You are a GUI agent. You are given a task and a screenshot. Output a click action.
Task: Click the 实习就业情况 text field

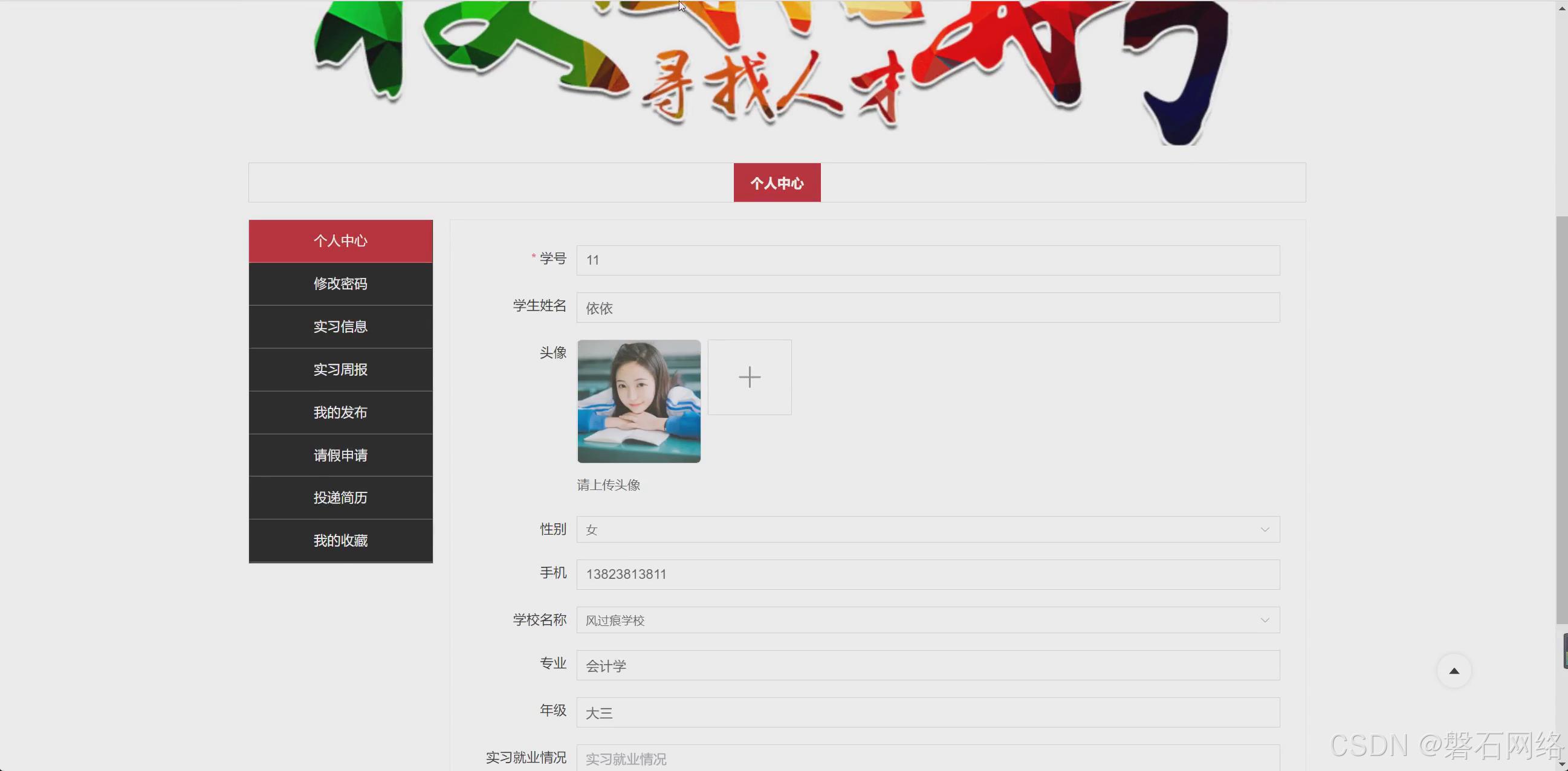click(x=927, y=758)
